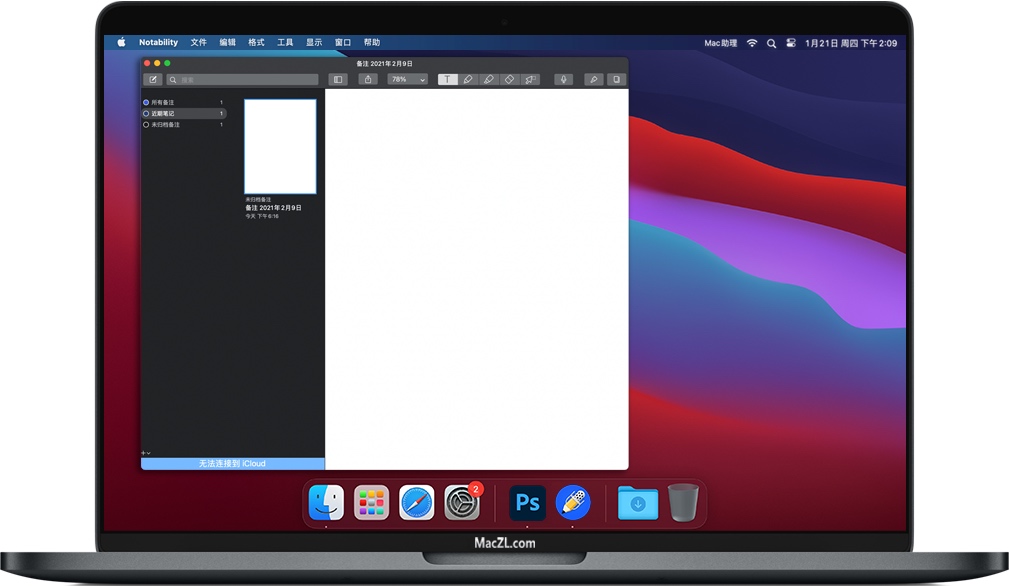Select the Highlighter tool

(489, 79)
